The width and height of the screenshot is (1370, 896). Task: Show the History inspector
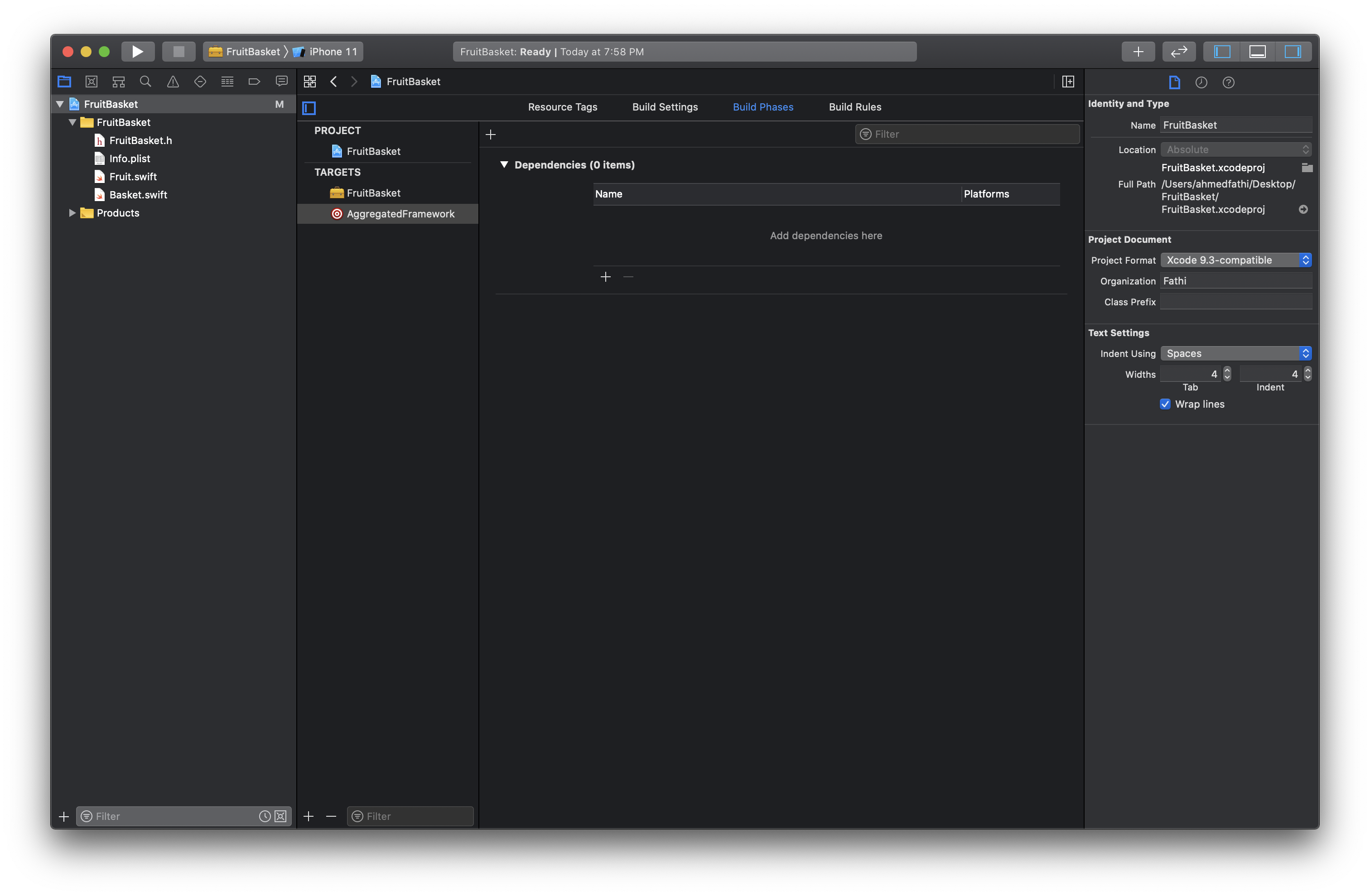[1201, 82]
